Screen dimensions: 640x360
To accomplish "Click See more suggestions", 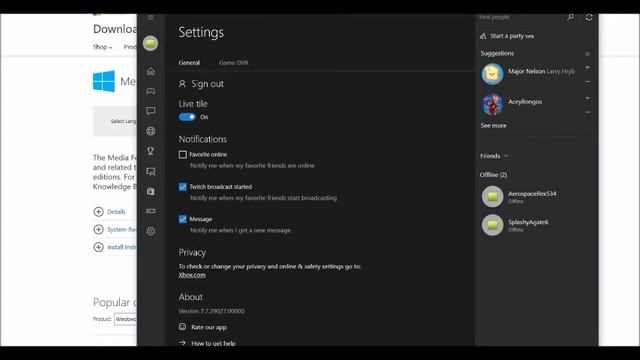I will (493, 125).
